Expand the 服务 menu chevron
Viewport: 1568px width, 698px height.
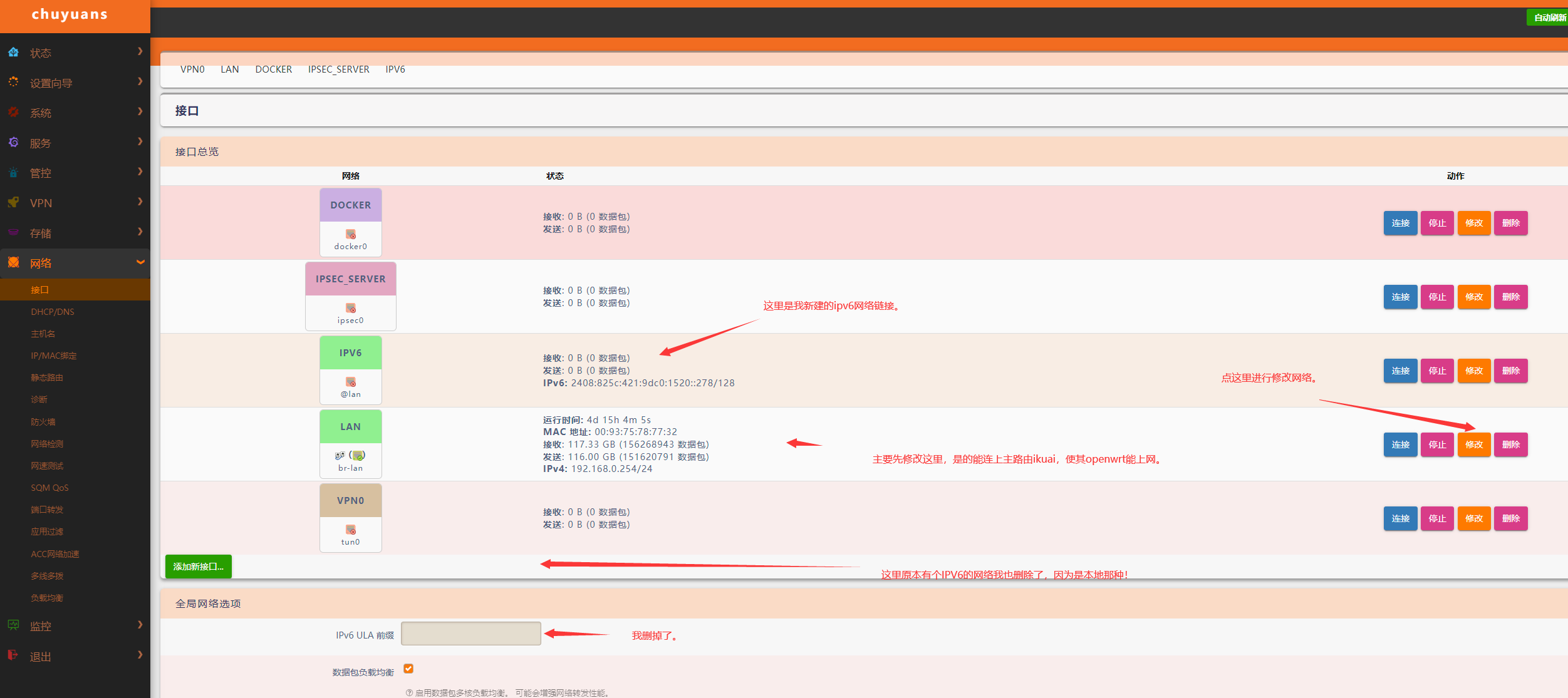tap(140, 141)
